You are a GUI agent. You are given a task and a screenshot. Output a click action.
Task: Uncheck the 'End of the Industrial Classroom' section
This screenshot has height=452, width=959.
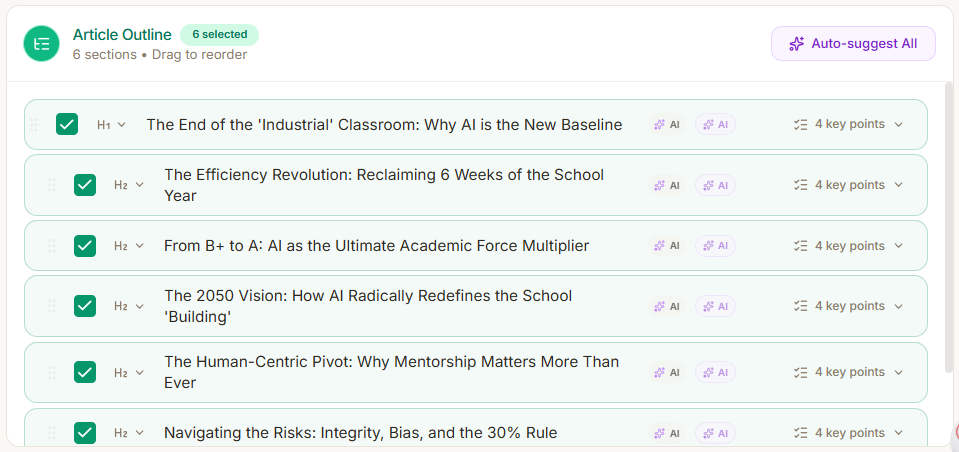67,125
